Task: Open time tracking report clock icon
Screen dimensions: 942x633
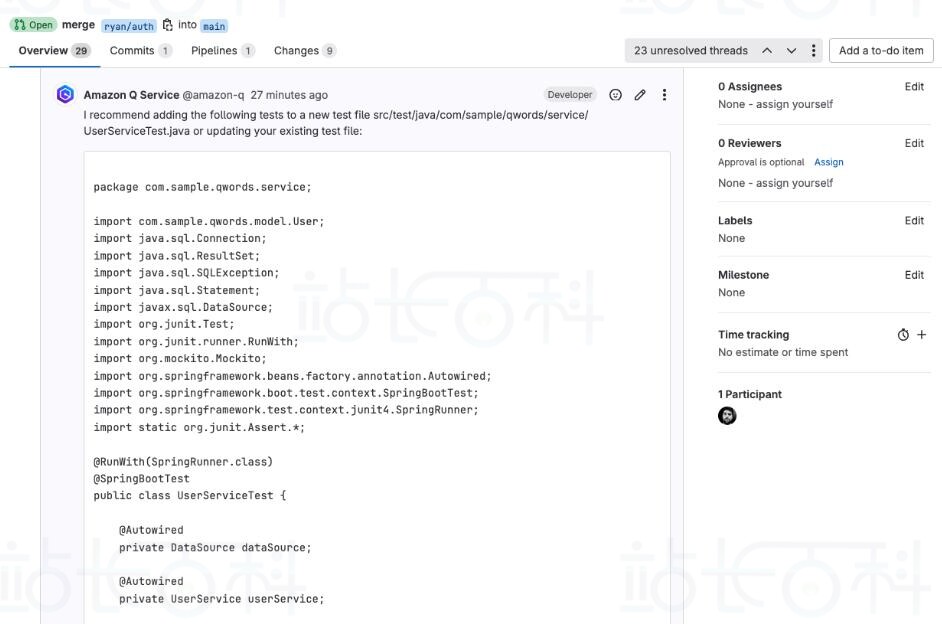Action: [x=903, y=335]
